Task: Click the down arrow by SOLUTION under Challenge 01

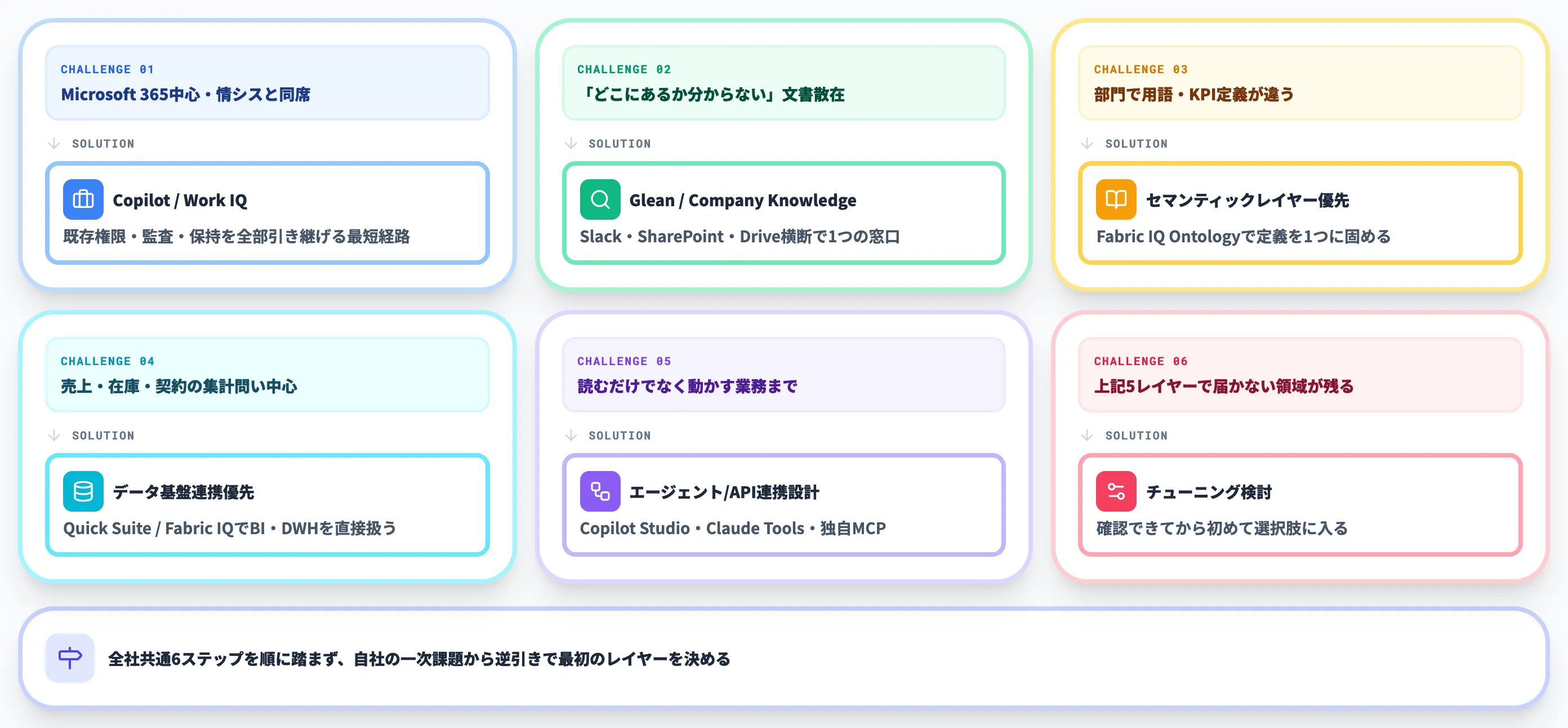Action: [54, 143]
